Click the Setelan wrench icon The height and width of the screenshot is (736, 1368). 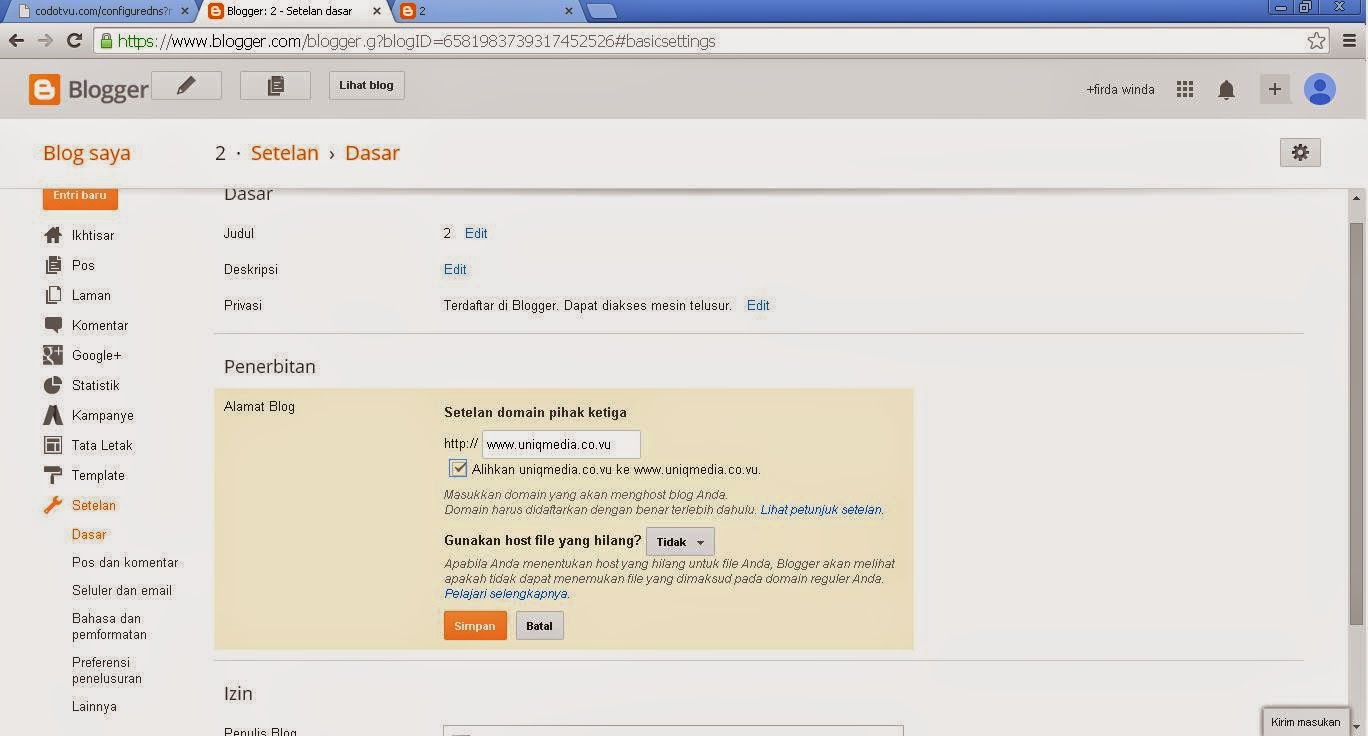53,505
